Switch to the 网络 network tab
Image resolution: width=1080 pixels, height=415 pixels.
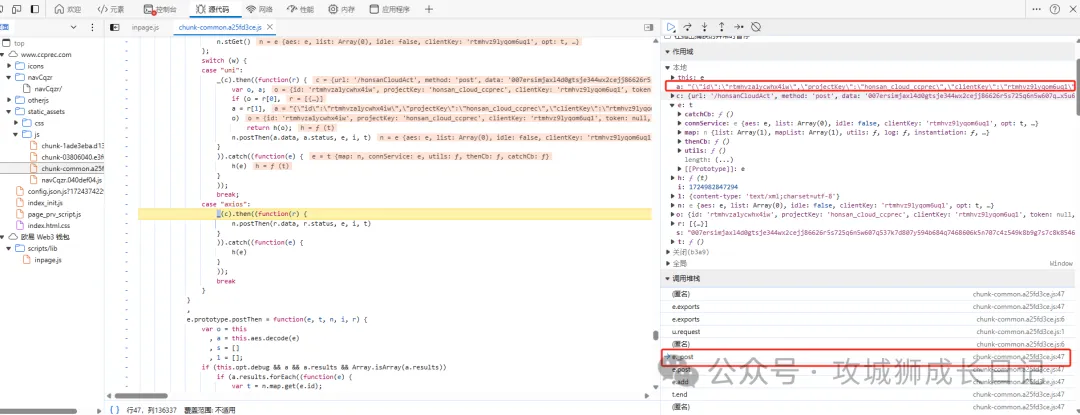click(258, 9)
